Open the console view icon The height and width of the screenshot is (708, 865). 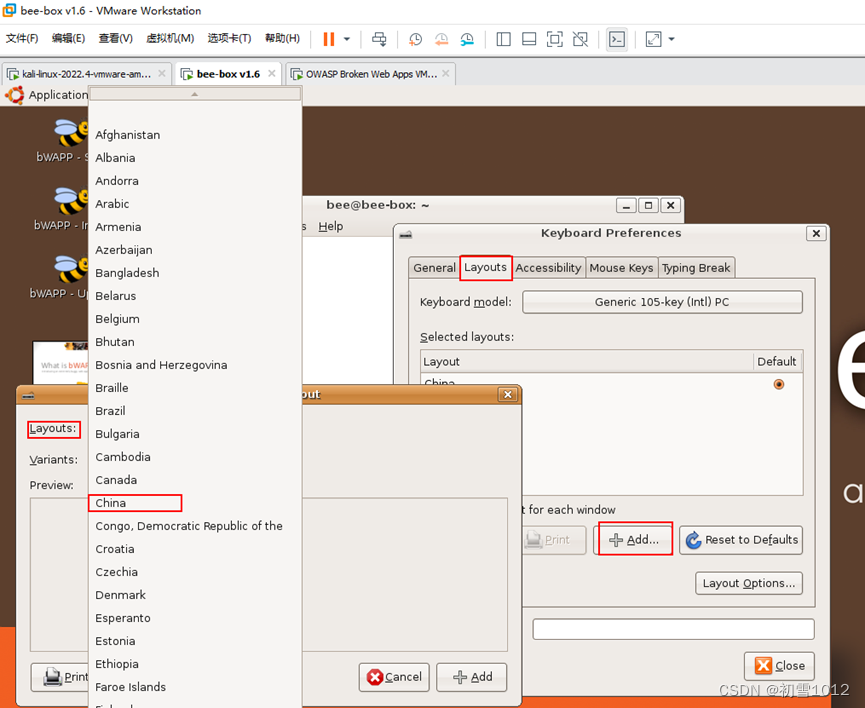[617, 39]
